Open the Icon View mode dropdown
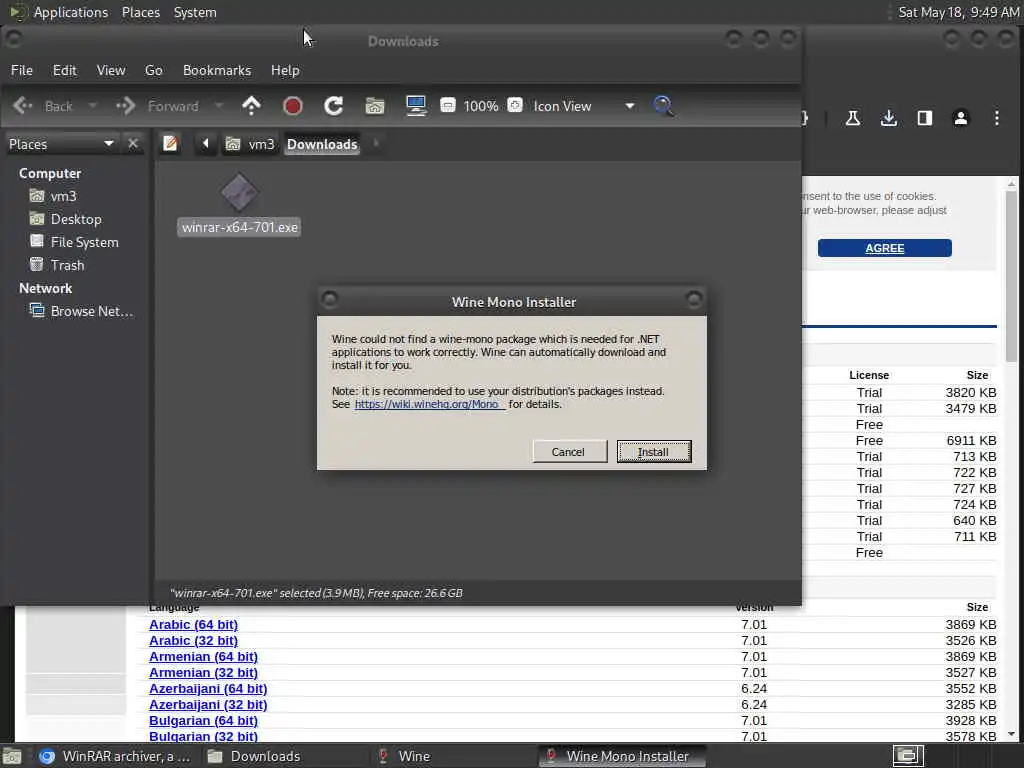Image resolution: width=1024 pixels, height=768 pixels. coord(583,106)
